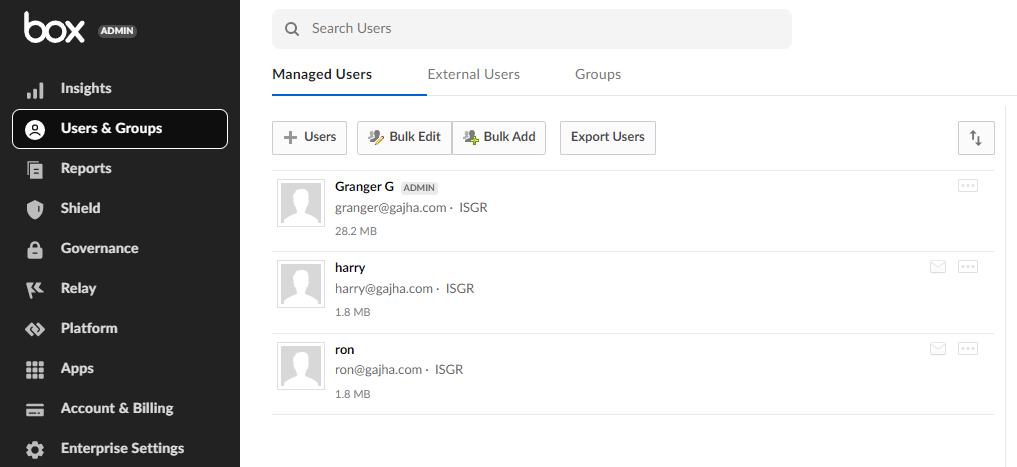
Task: Click the Shield icon in sidebar
Action: click(x=34, y=210)
